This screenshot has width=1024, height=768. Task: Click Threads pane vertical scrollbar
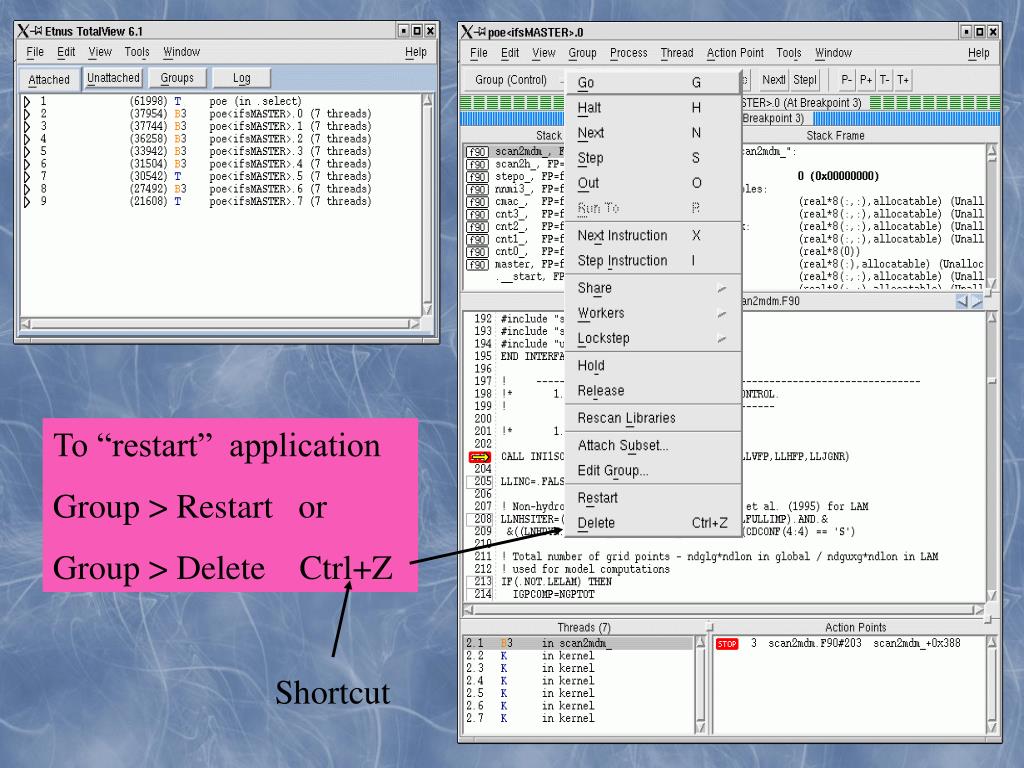[x=700, y=684]
